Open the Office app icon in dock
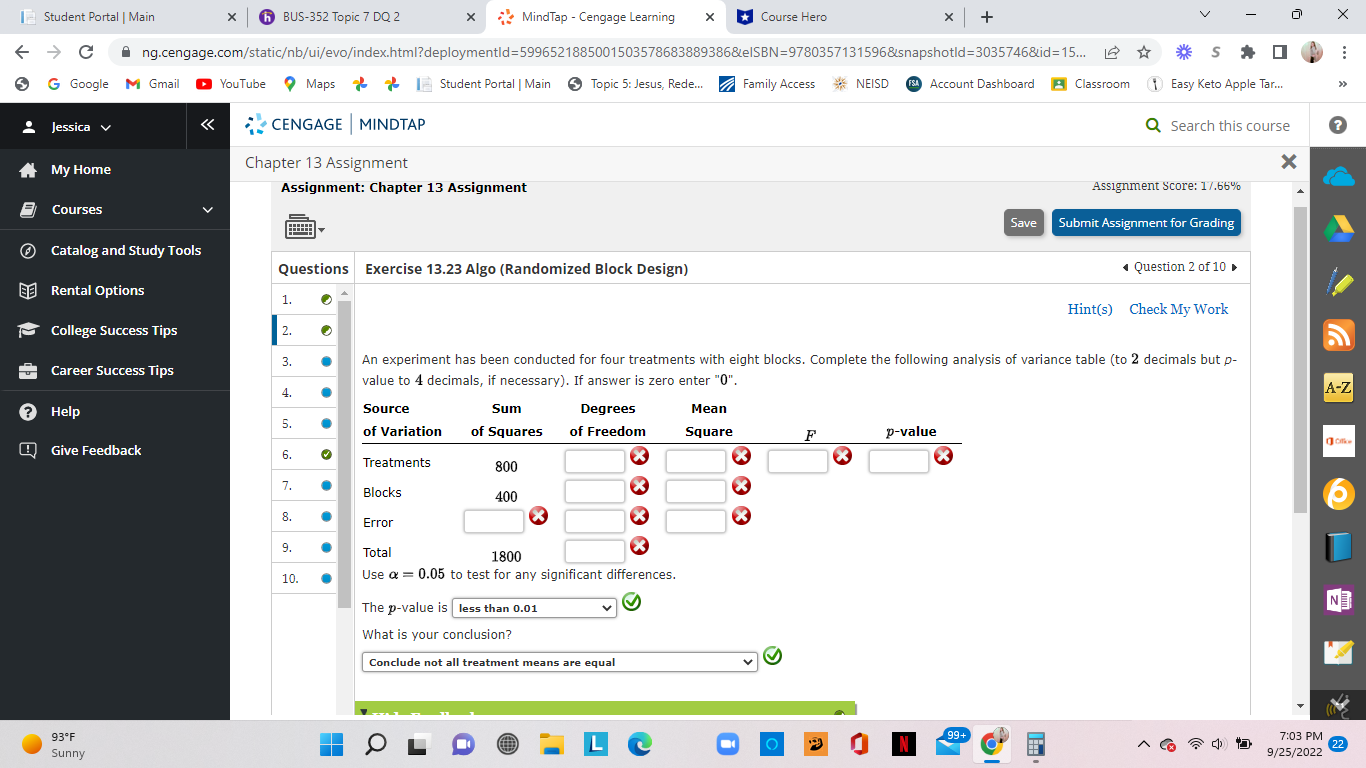 coord(1339,440)
